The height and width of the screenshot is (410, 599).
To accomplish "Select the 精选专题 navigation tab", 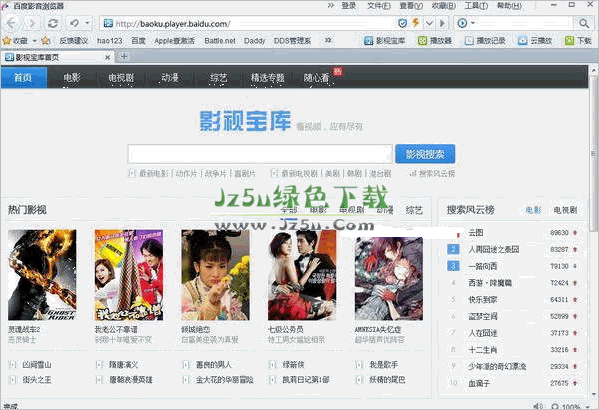I will point(267,78).
